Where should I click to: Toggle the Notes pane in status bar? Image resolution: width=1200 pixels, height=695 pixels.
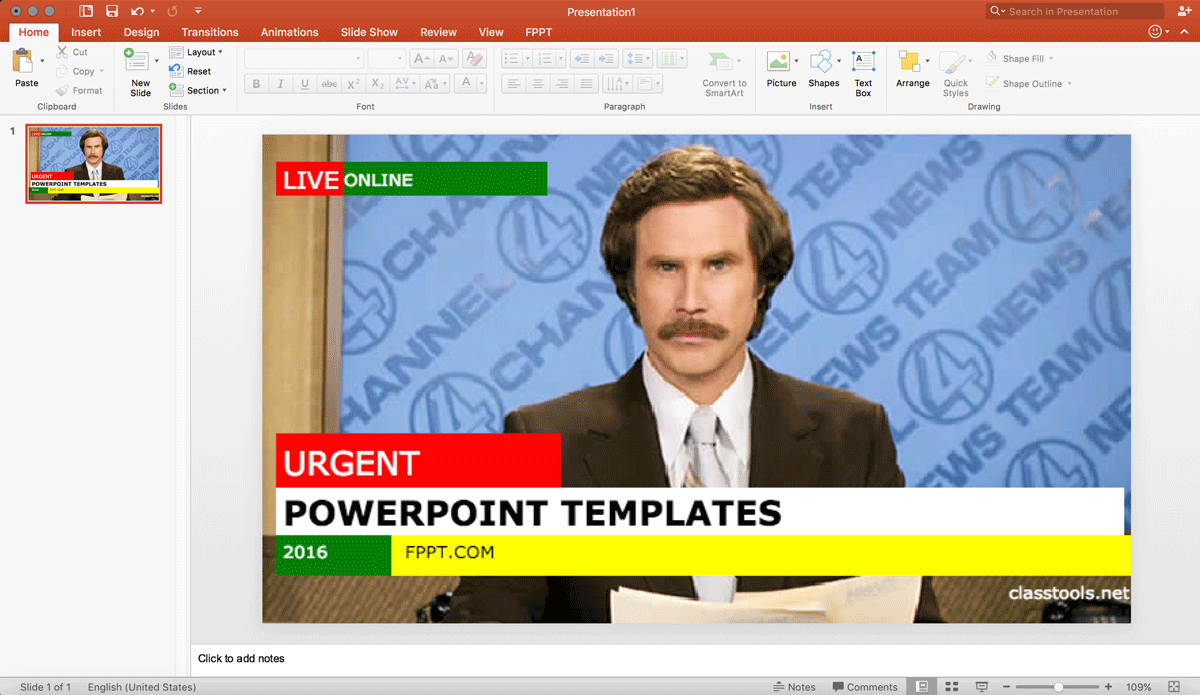(795, 687)
